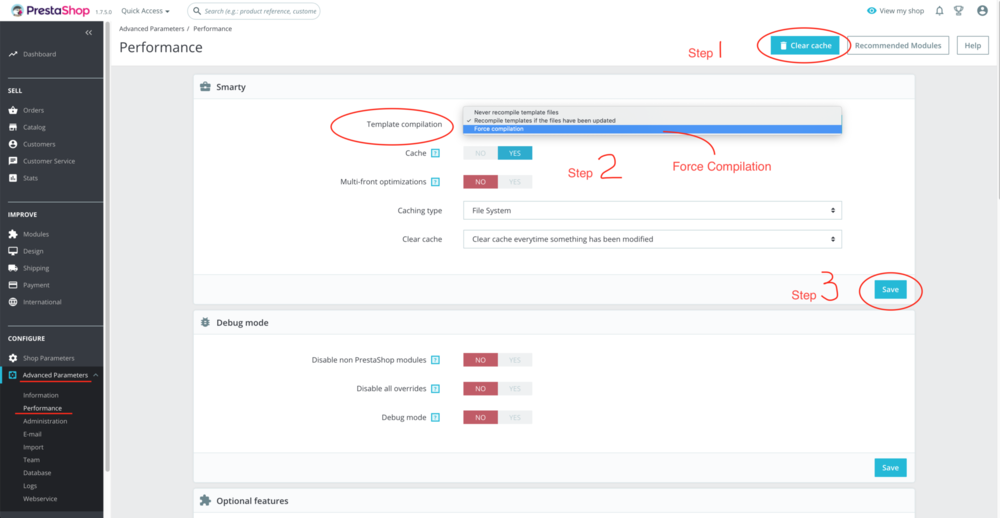
Task: Collapse Advanced Parameters chevron
Action: pos(96,375)
